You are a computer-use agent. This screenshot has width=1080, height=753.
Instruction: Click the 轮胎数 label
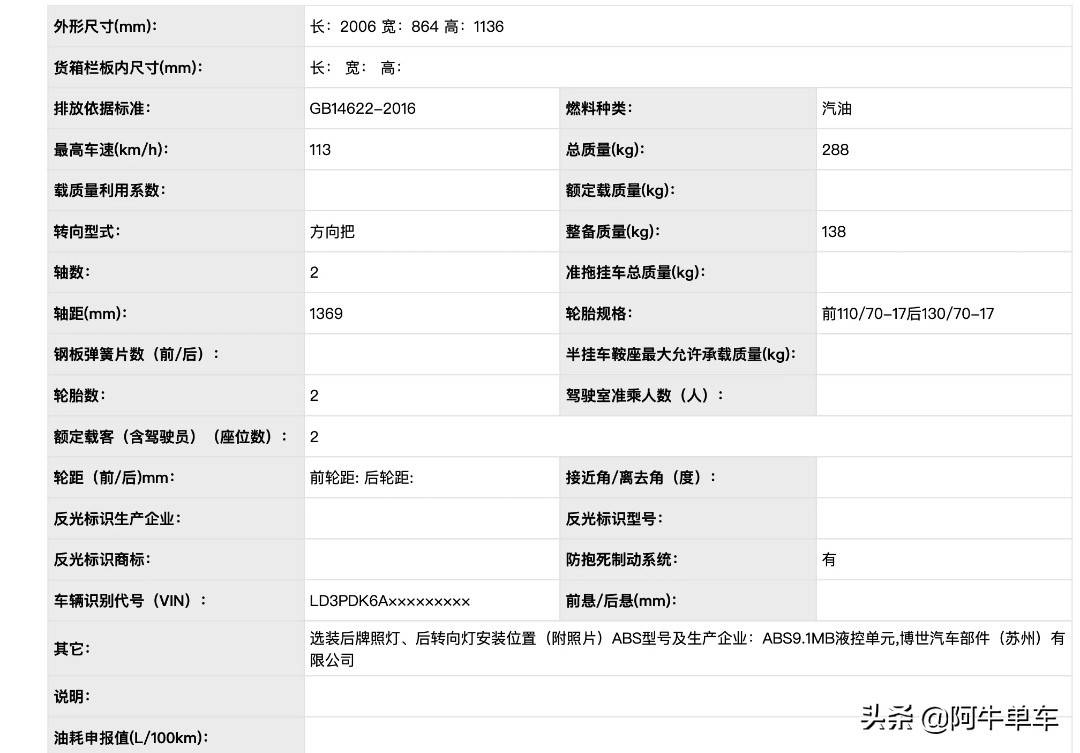pos(79,395)
